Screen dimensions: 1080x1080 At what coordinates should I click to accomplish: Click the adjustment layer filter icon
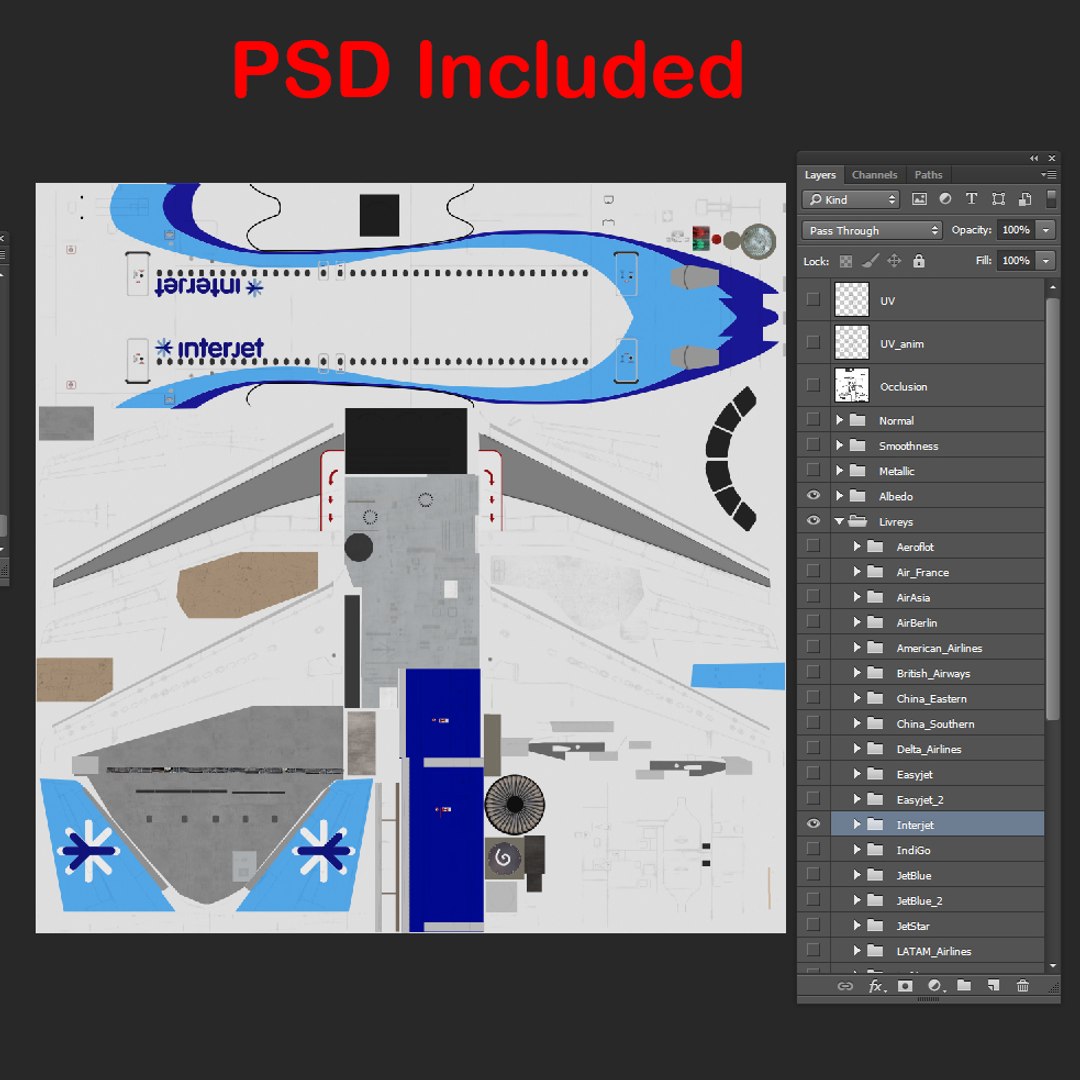[945, 199]
